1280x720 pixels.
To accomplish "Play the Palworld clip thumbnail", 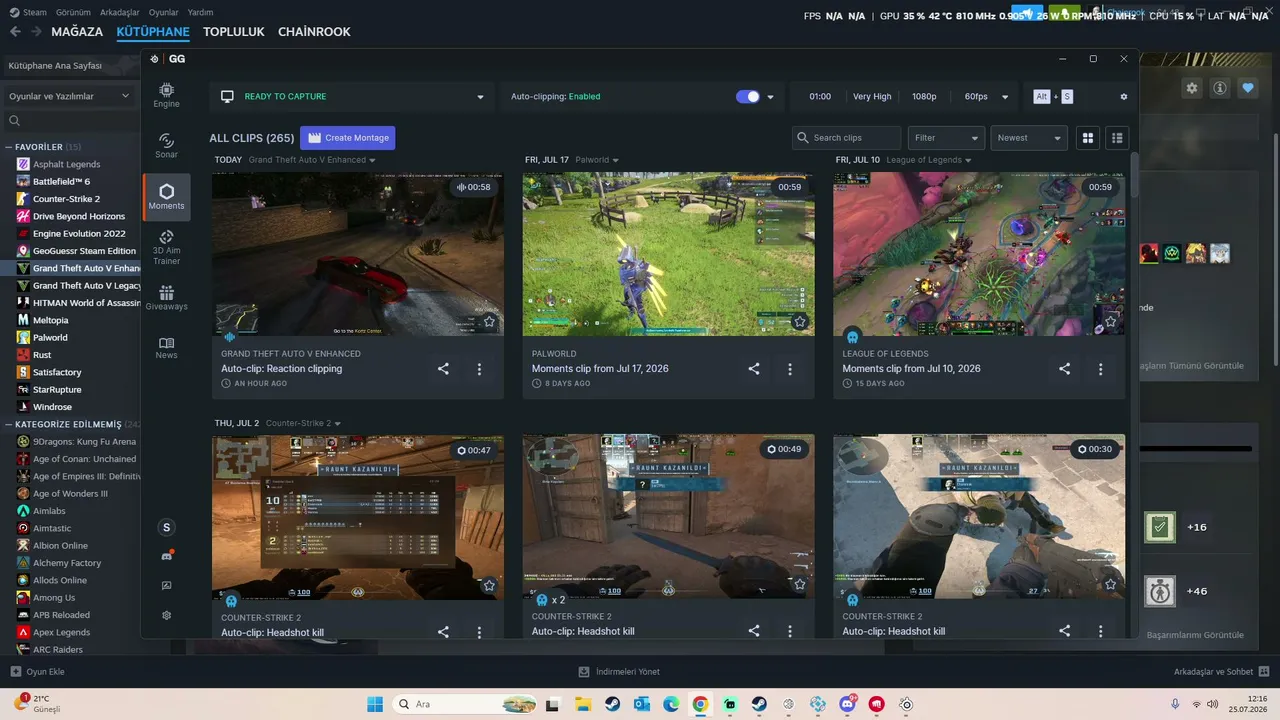I will click(x=669, y=254).
